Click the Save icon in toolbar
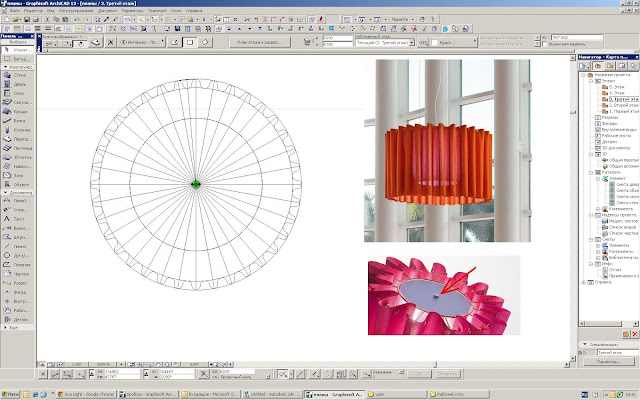640x400 pixels. pyautogui.click(x=27, y=19)
